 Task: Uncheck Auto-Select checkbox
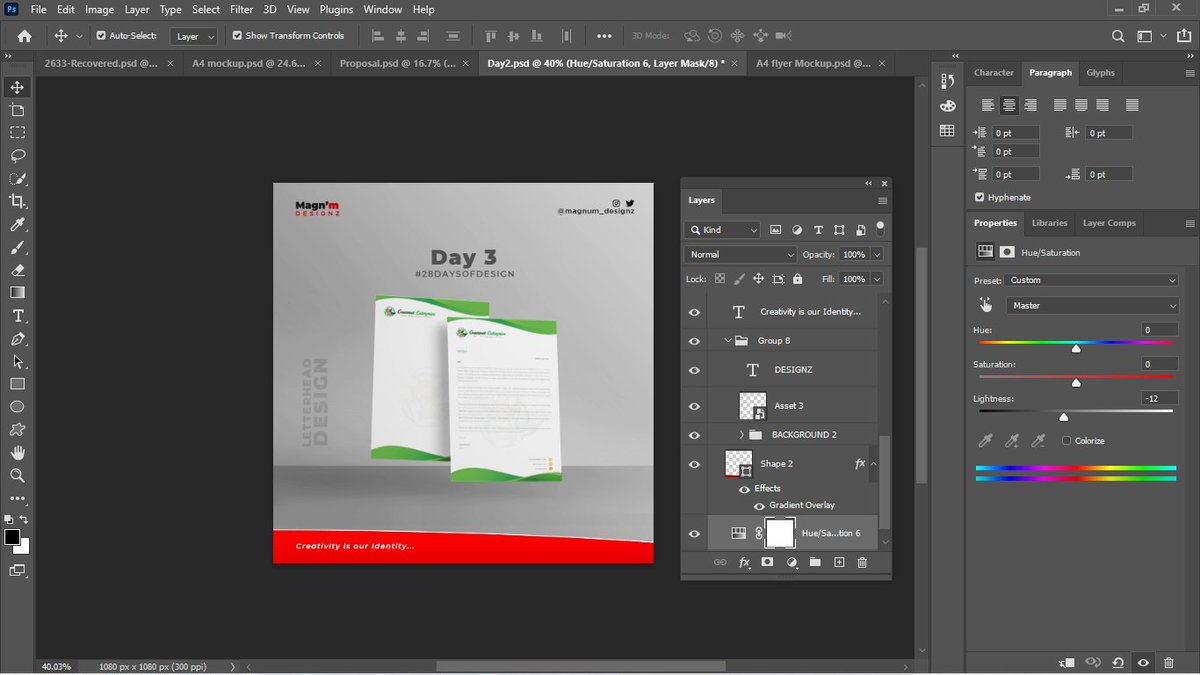click(101, 36)
